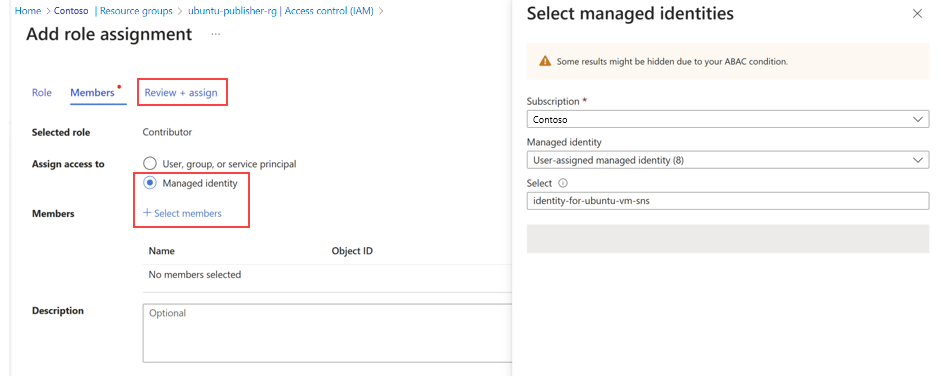Click the ABAC warning triangle icon
This screenshot has height=376, width=941.
pyautogui.click(x=545, y=61)
